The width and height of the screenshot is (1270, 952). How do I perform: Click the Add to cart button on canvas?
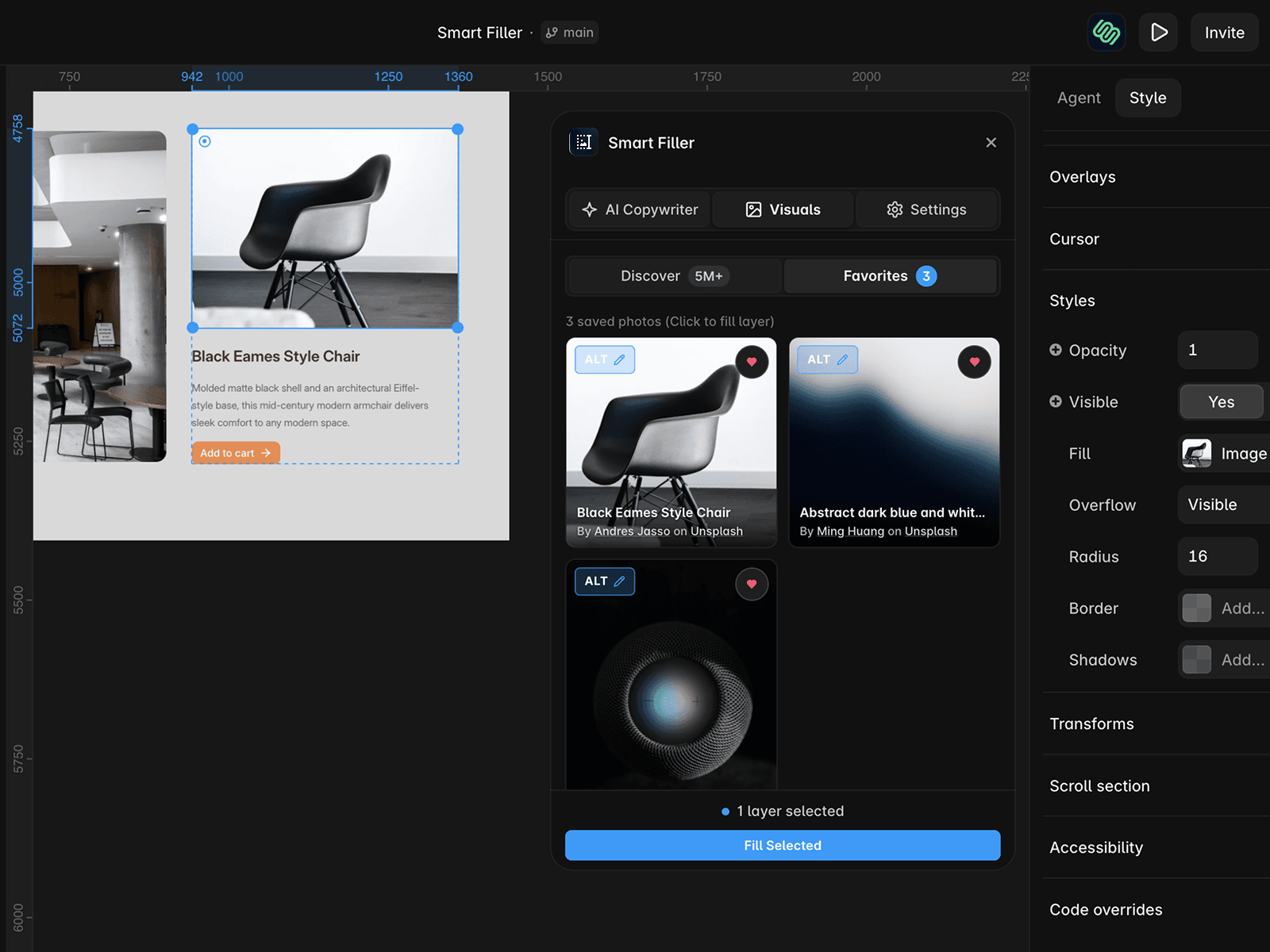[x=236, y=453]
